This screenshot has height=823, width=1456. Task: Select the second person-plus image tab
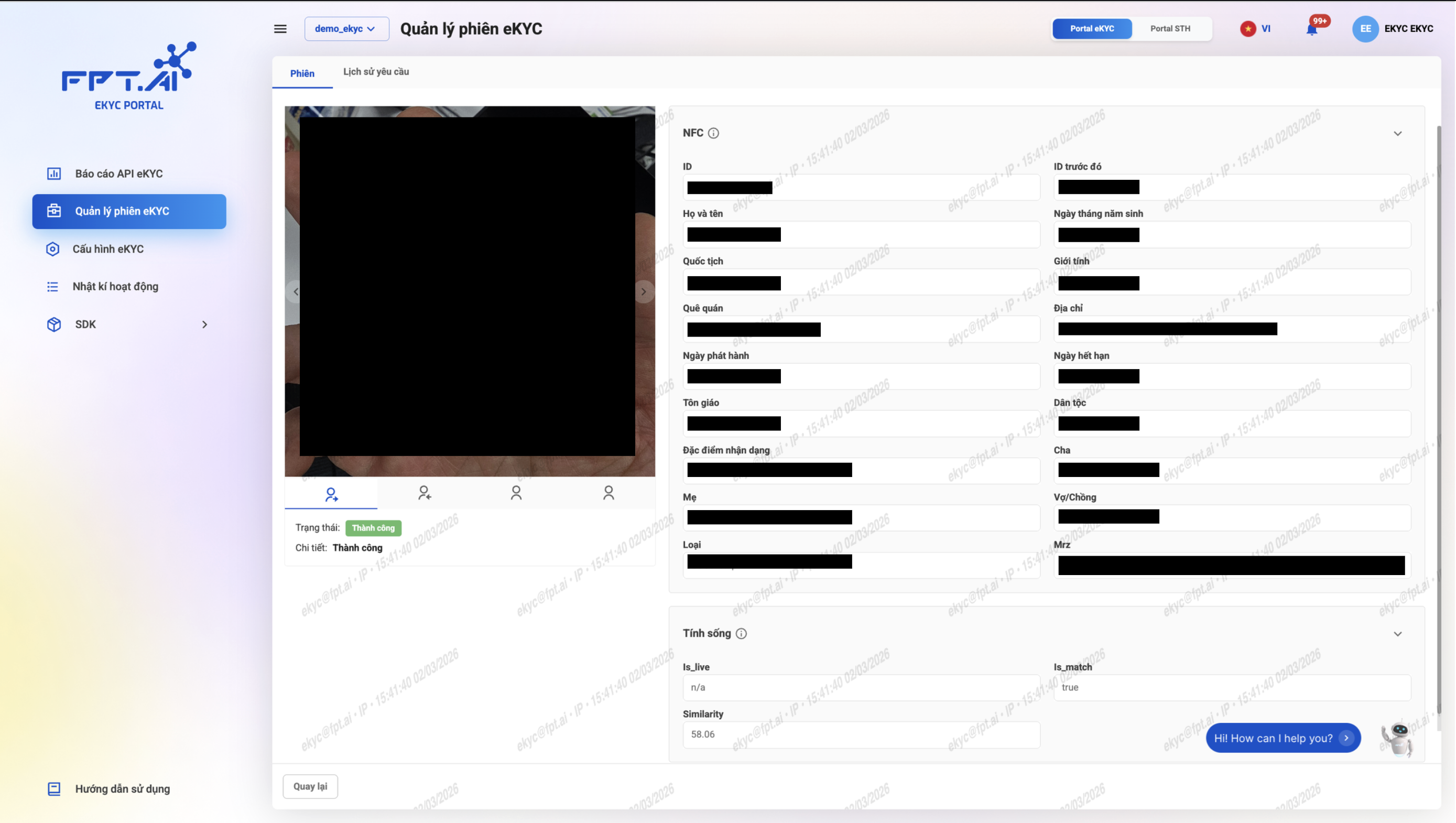424,493
